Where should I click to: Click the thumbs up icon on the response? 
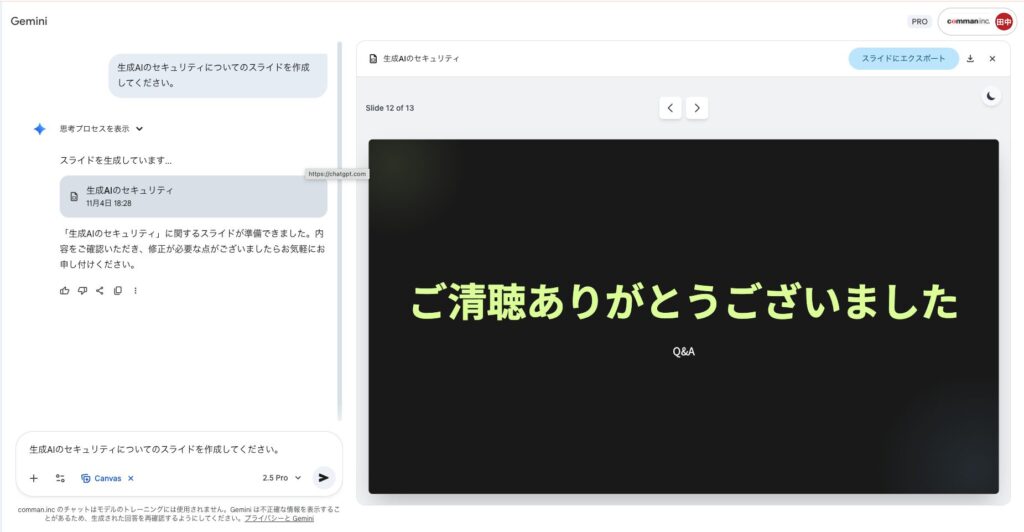pos(65,291)
